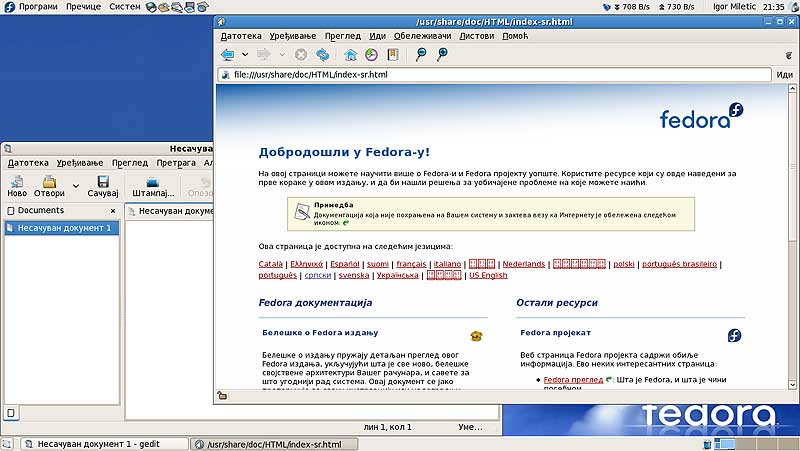Click the browser Forward arrow button
Image resolution: width=800 pixels, height=451 pixels.
point(264,55)
